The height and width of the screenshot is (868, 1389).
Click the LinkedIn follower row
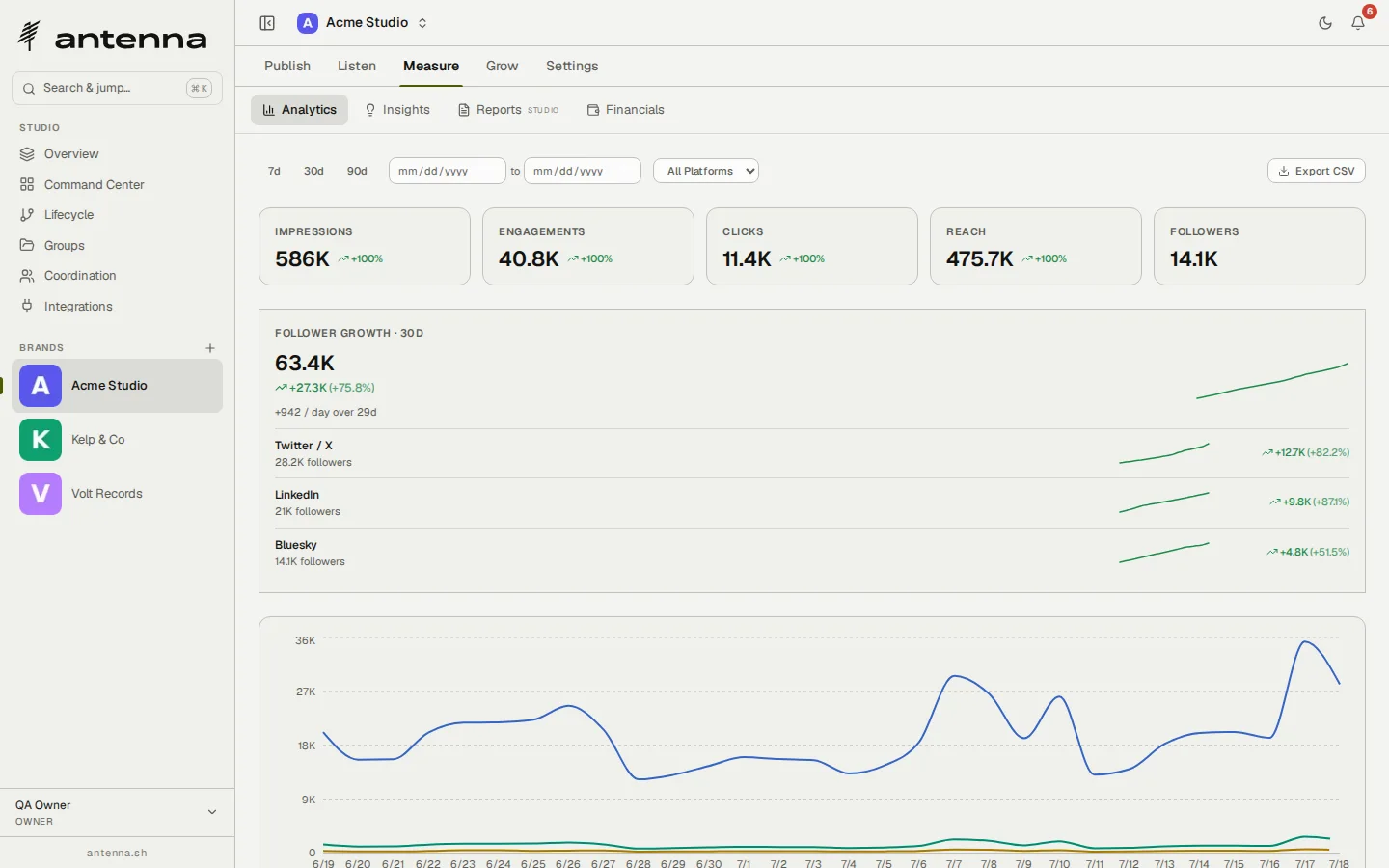click(x=812, y=502)
